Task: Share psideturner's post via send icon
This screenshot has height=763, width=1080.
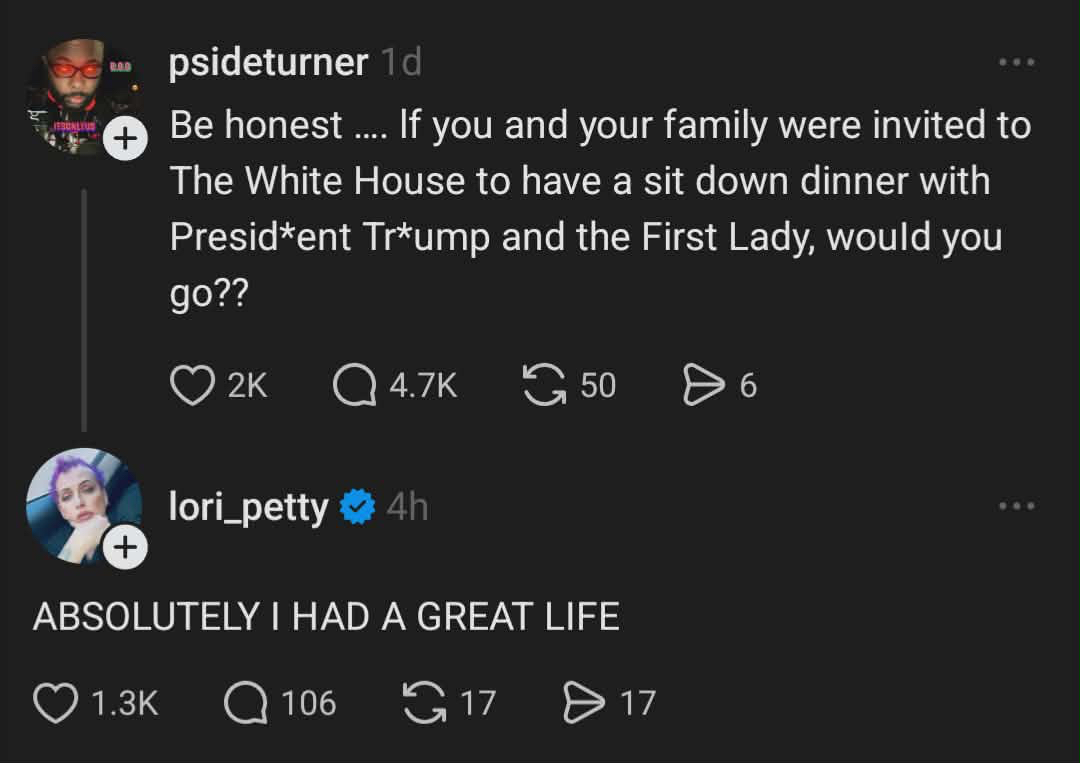Action: 703,386
